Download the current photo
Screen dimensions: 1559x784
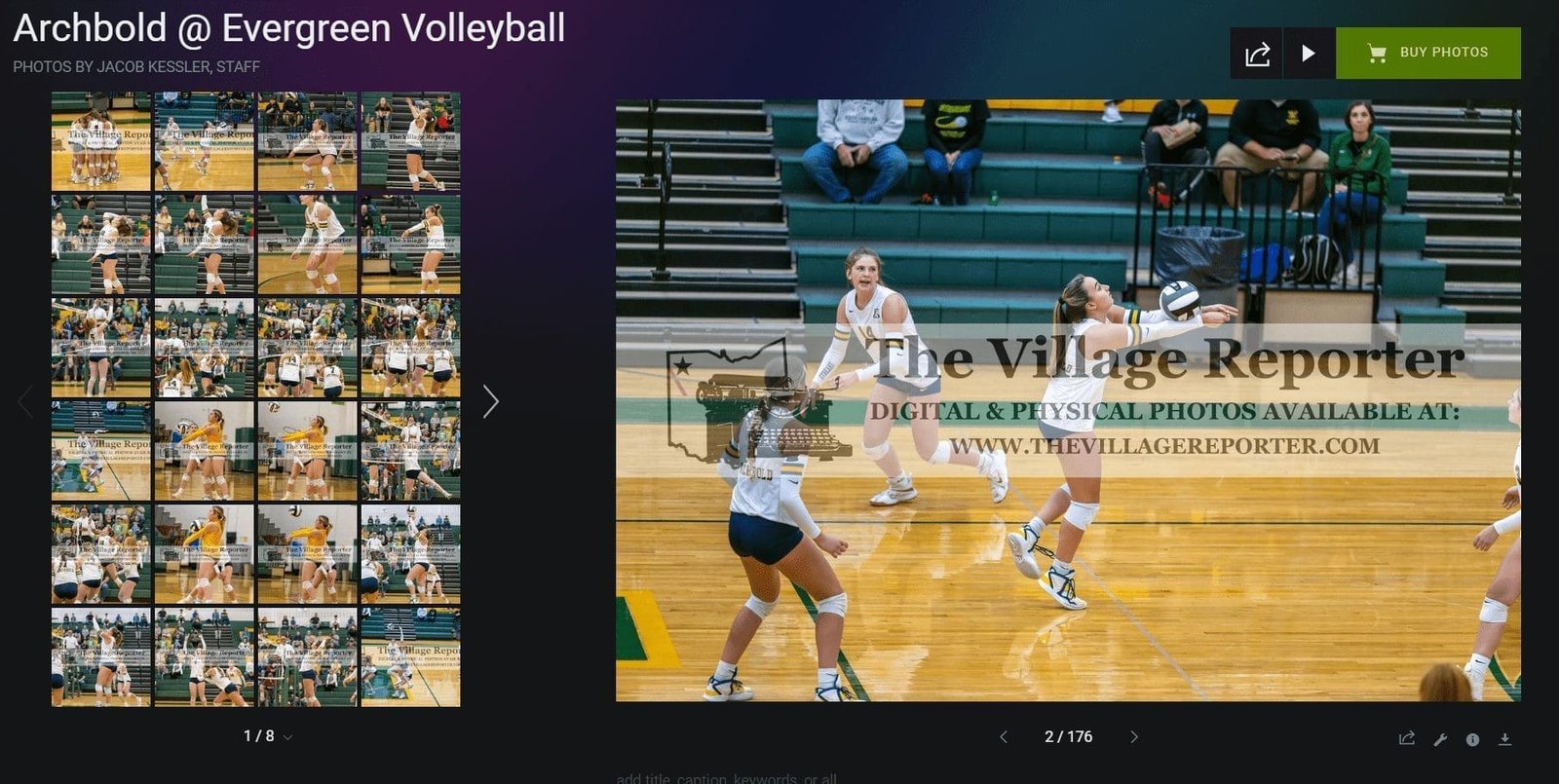tap(1504, 739)
